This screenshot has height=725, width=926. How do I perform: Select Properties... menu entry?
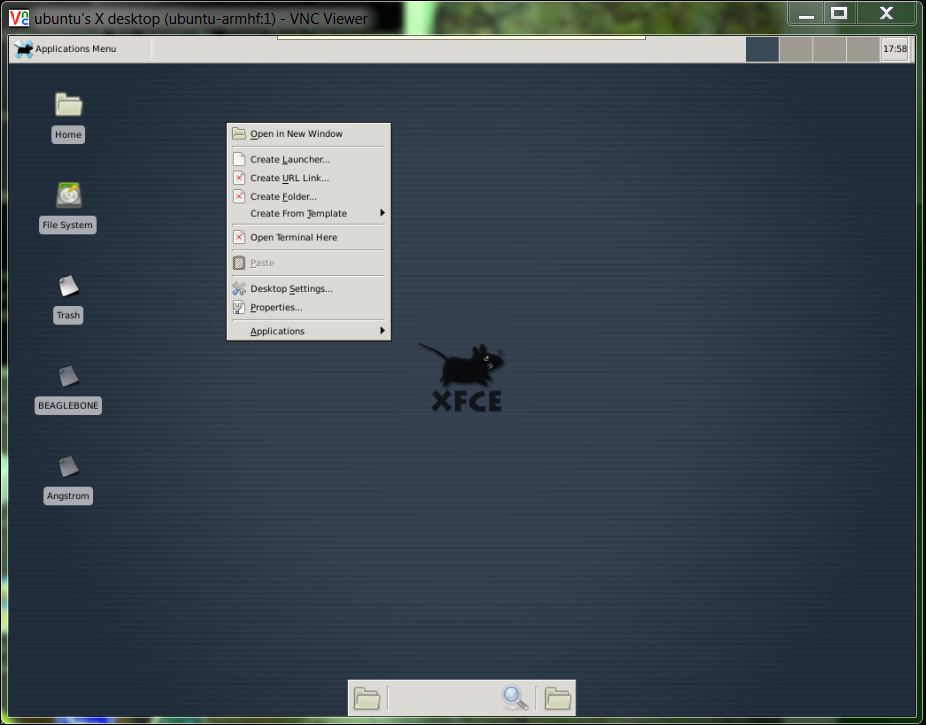pos(309,308)
